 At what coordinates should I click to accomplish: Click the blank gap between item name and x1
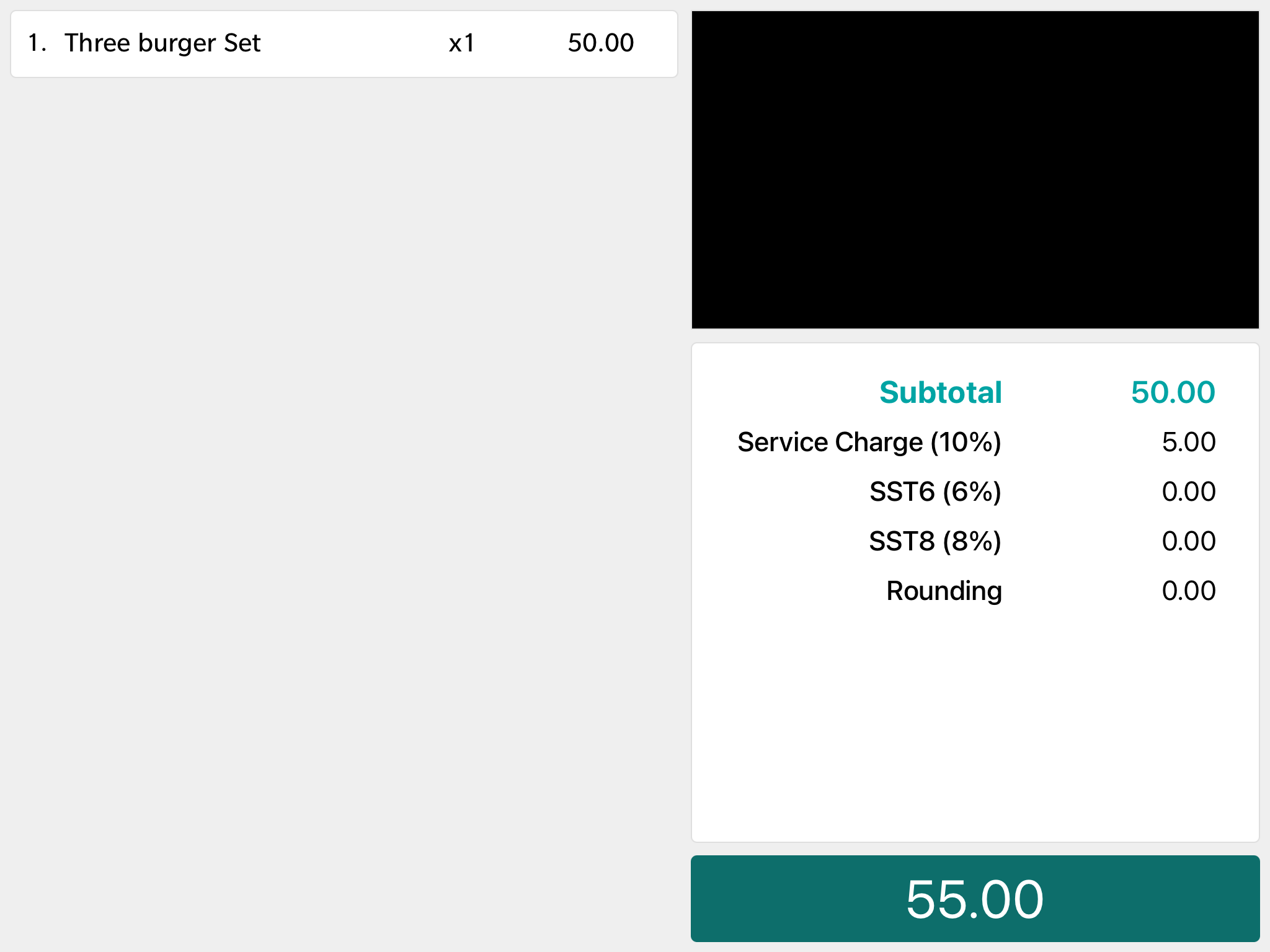pos(353,43)
